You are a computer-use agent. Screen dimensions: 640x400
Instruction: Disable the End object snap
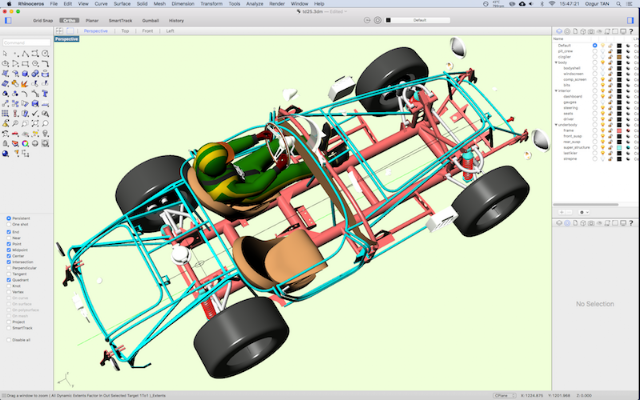tap(9, 232)
